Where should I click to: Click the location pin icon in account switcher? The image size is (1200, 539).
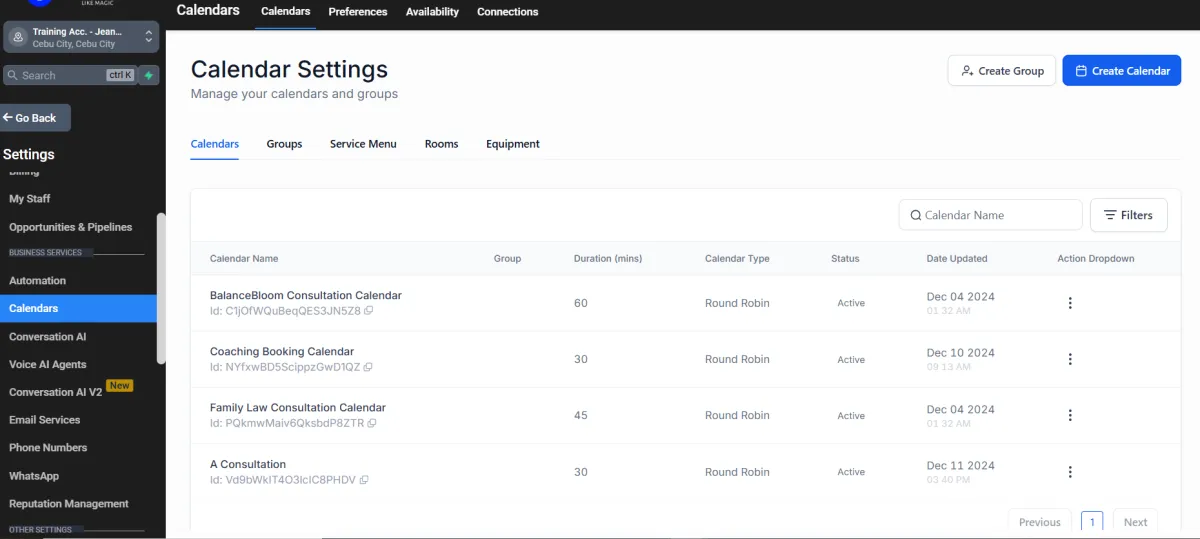coord(17,38)
